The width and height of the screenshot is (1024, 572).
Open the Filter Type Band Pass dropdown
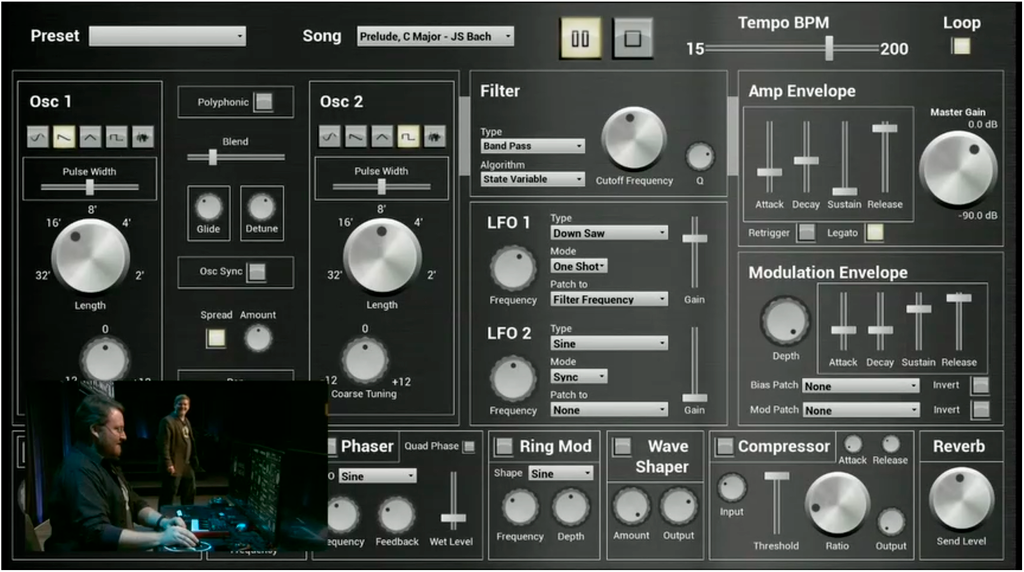point(532,146)
